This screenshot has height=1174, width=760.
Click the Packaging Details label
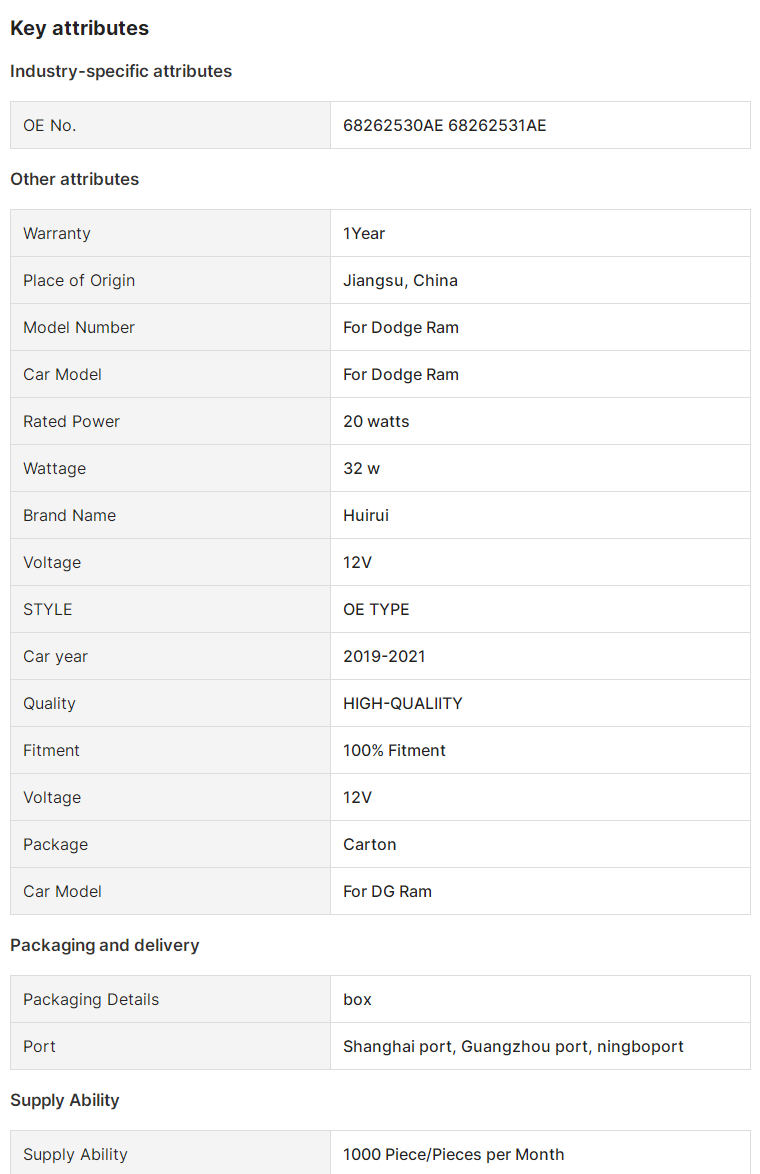click(91, 999)
